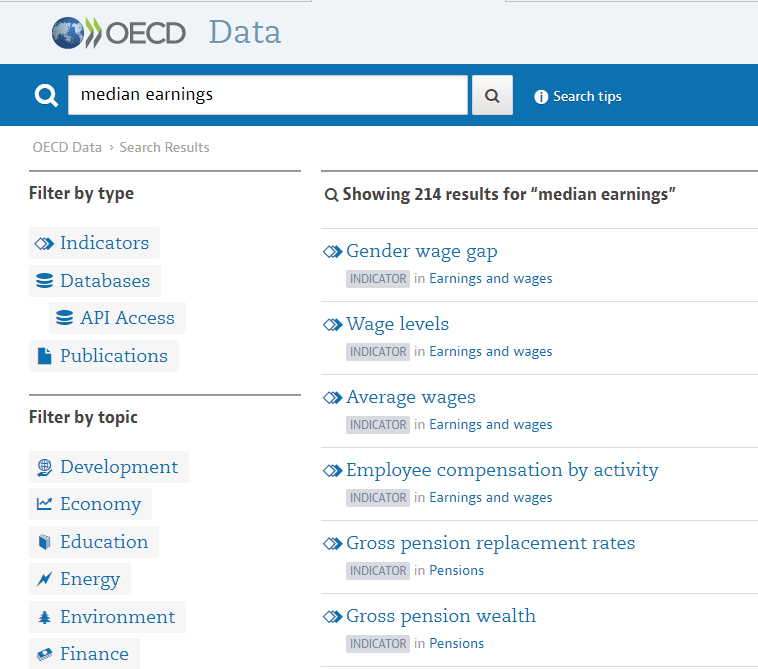Focus the median earnings search field

click(x=268, y=95)
